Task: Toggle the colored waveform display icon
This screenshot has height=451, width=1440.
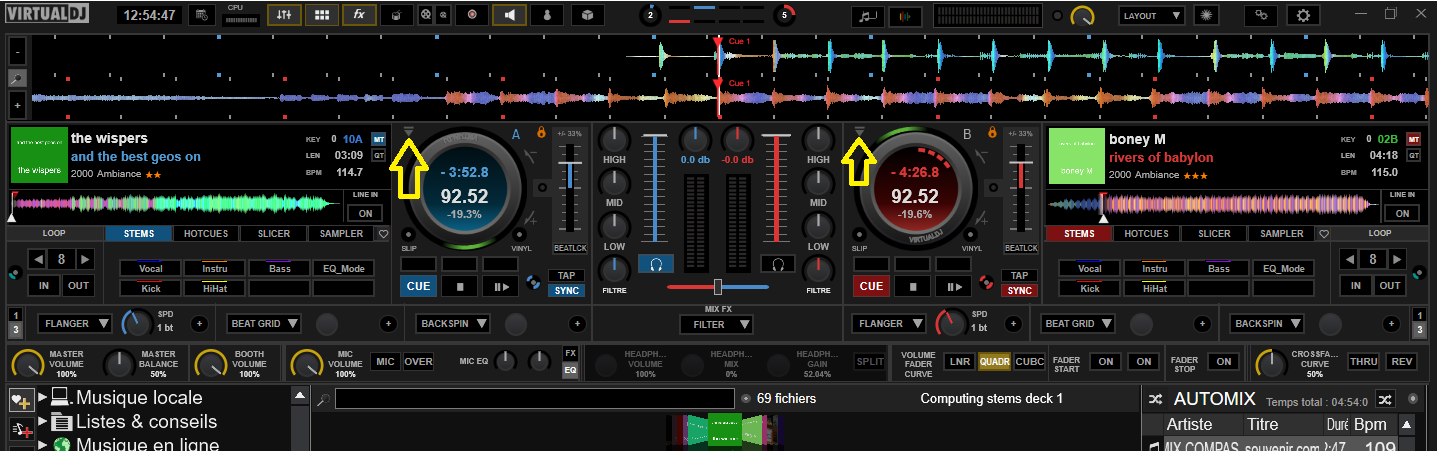Action: click(906, 16)
